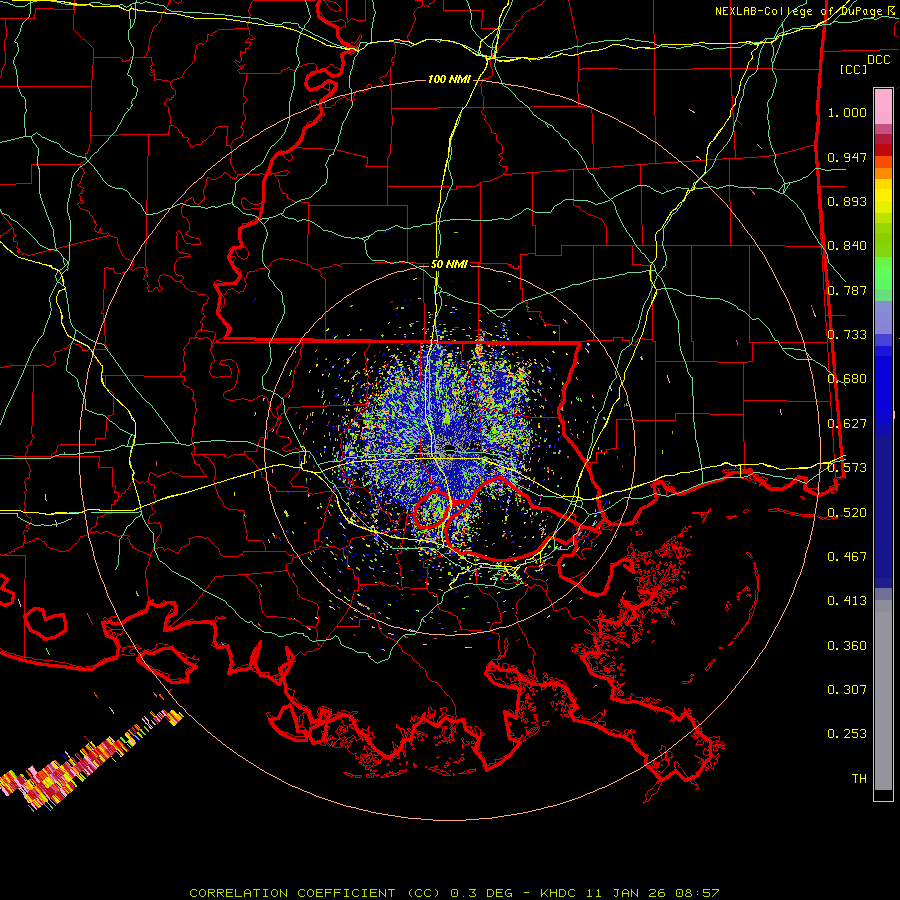Click the DCC product label
The image size is (900, 900).
[x=878, y=60]
